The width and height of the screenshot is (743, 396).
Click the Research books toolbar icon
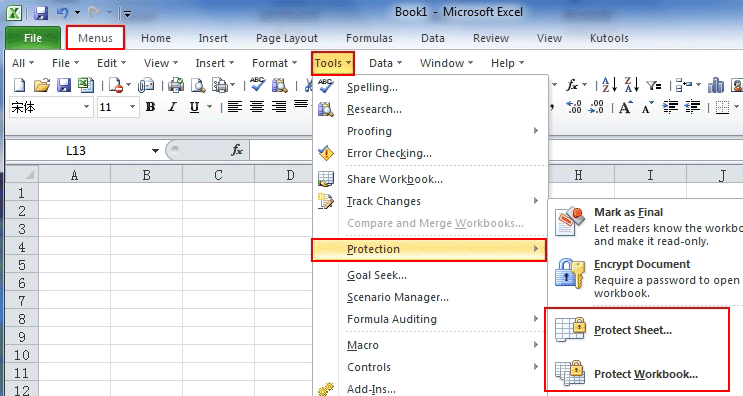[280, 86]
